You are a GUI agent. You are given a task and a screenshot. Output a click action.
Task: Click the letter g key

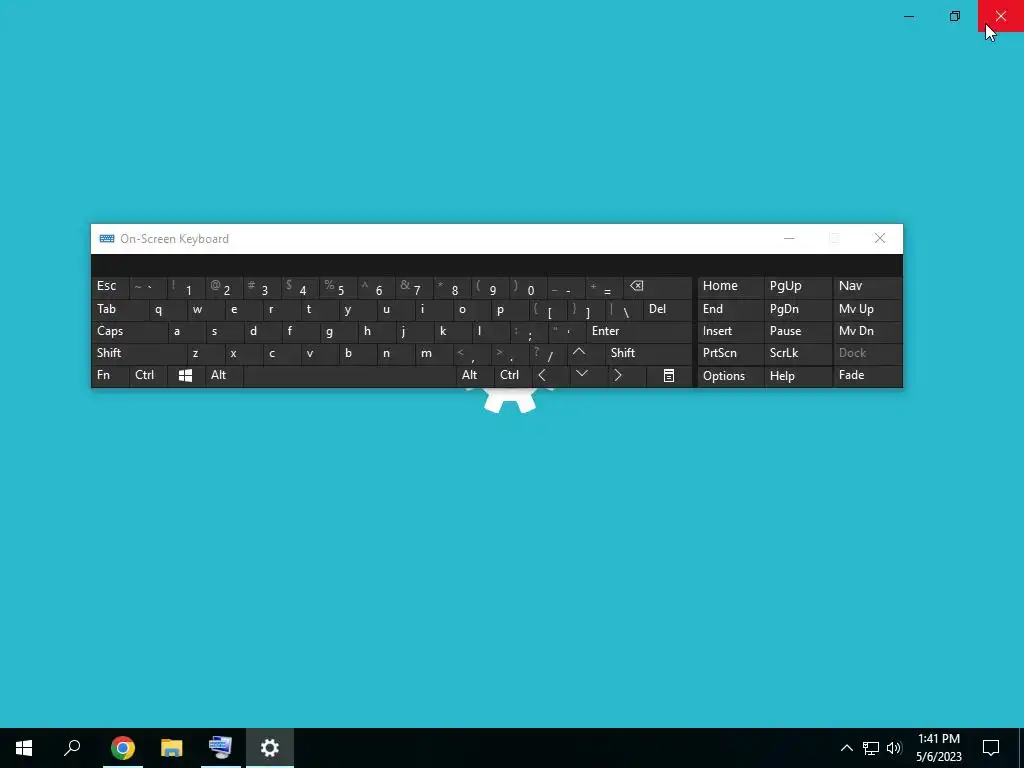338,331
